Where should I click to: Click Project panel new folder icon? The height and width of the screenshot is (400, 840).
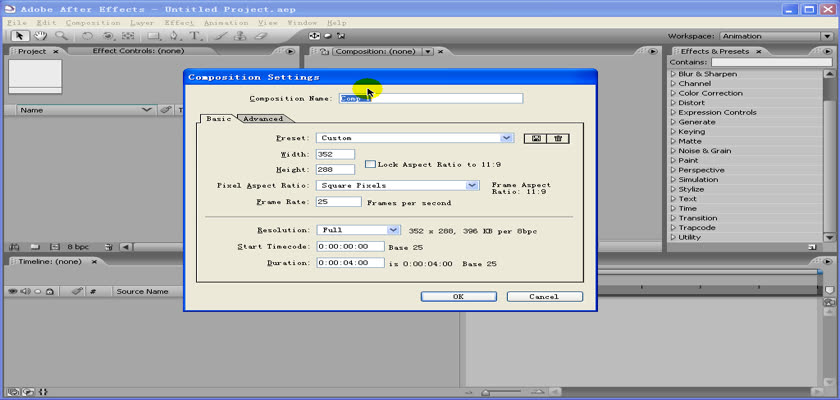(x=35, y=247)
